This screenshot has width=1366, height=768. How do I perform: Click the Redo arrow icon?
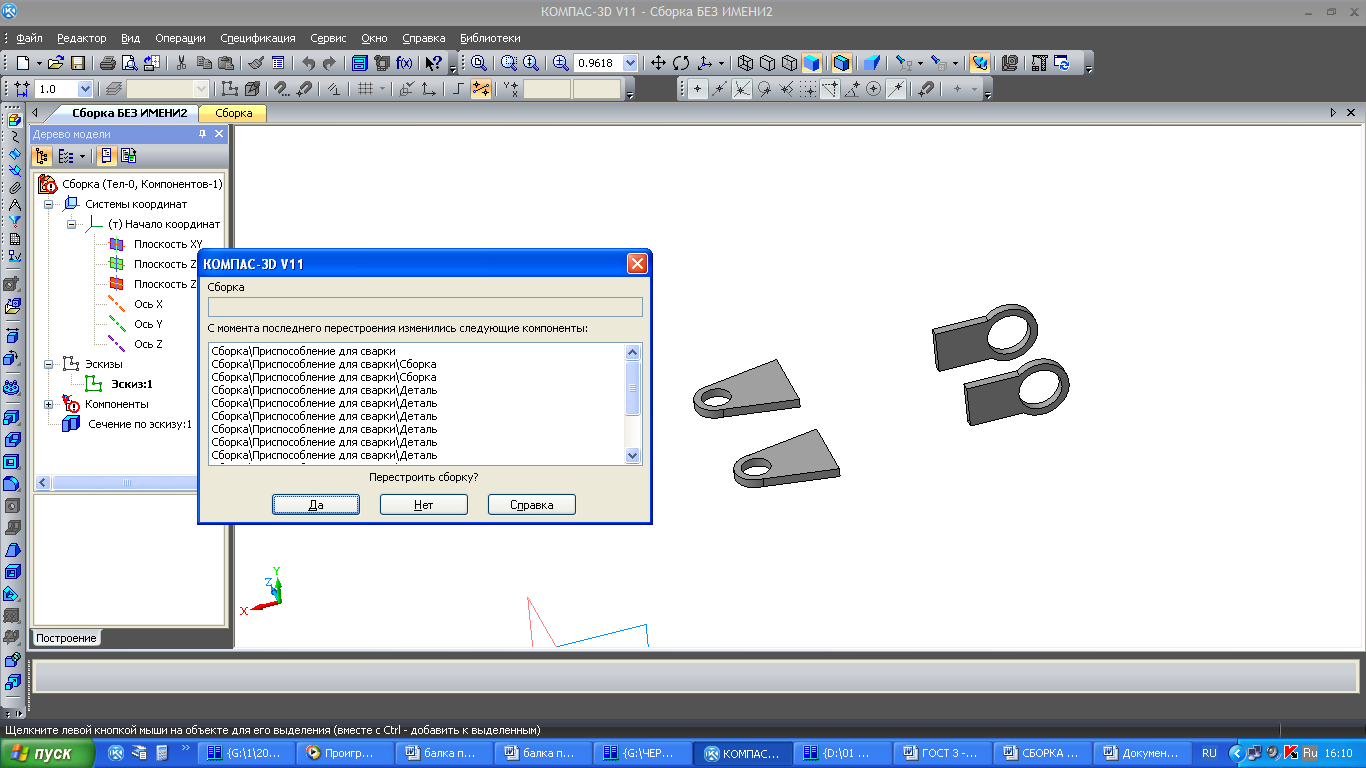[x=330, y=63]
